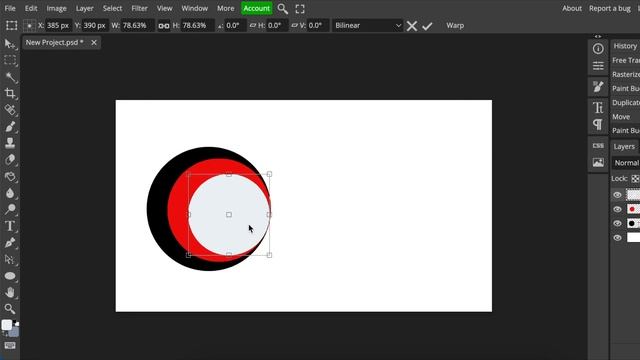Select the Zoom tool
Viewport: 640px width, 360px height.
tap(10, 309)
